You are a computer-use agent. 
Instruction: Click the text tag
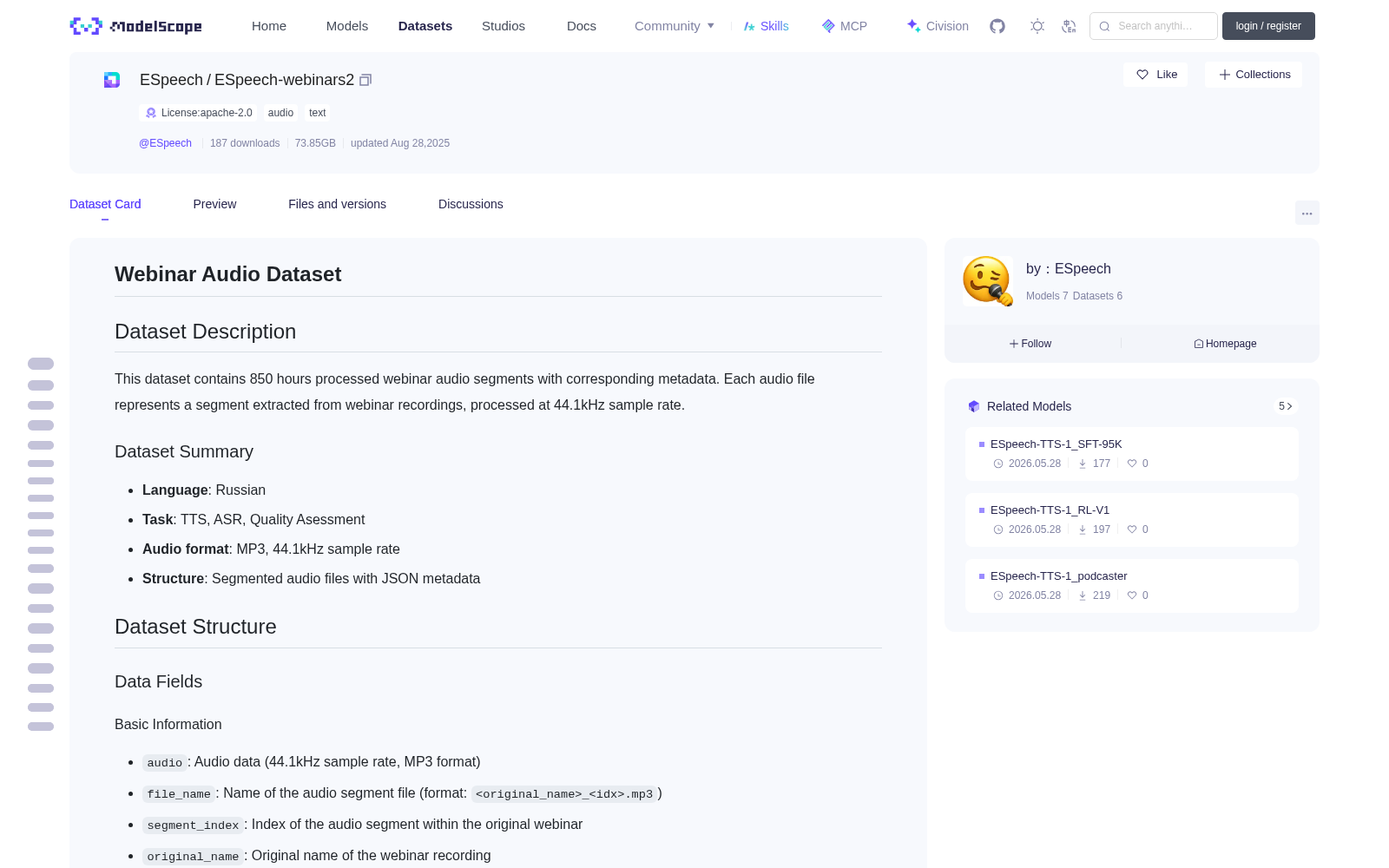[x=318, y=113]
